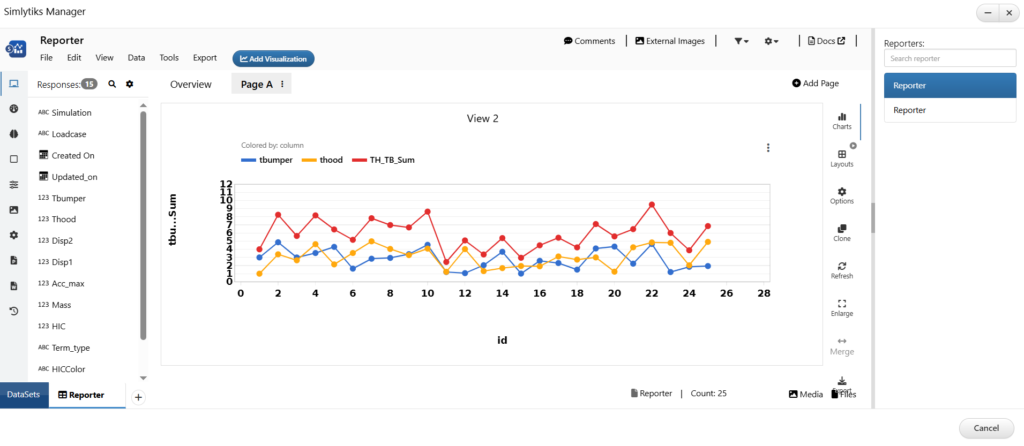1024x446 pixels.
Task: Open the Layouts grid icon
Action: pyautogui.click(x=841, y=157)
